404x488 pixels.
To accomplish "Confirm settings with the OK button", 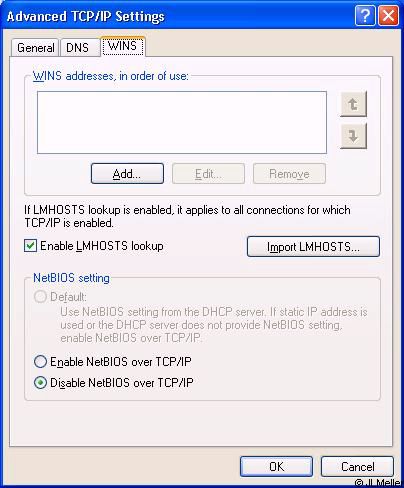I will (276, 466).
